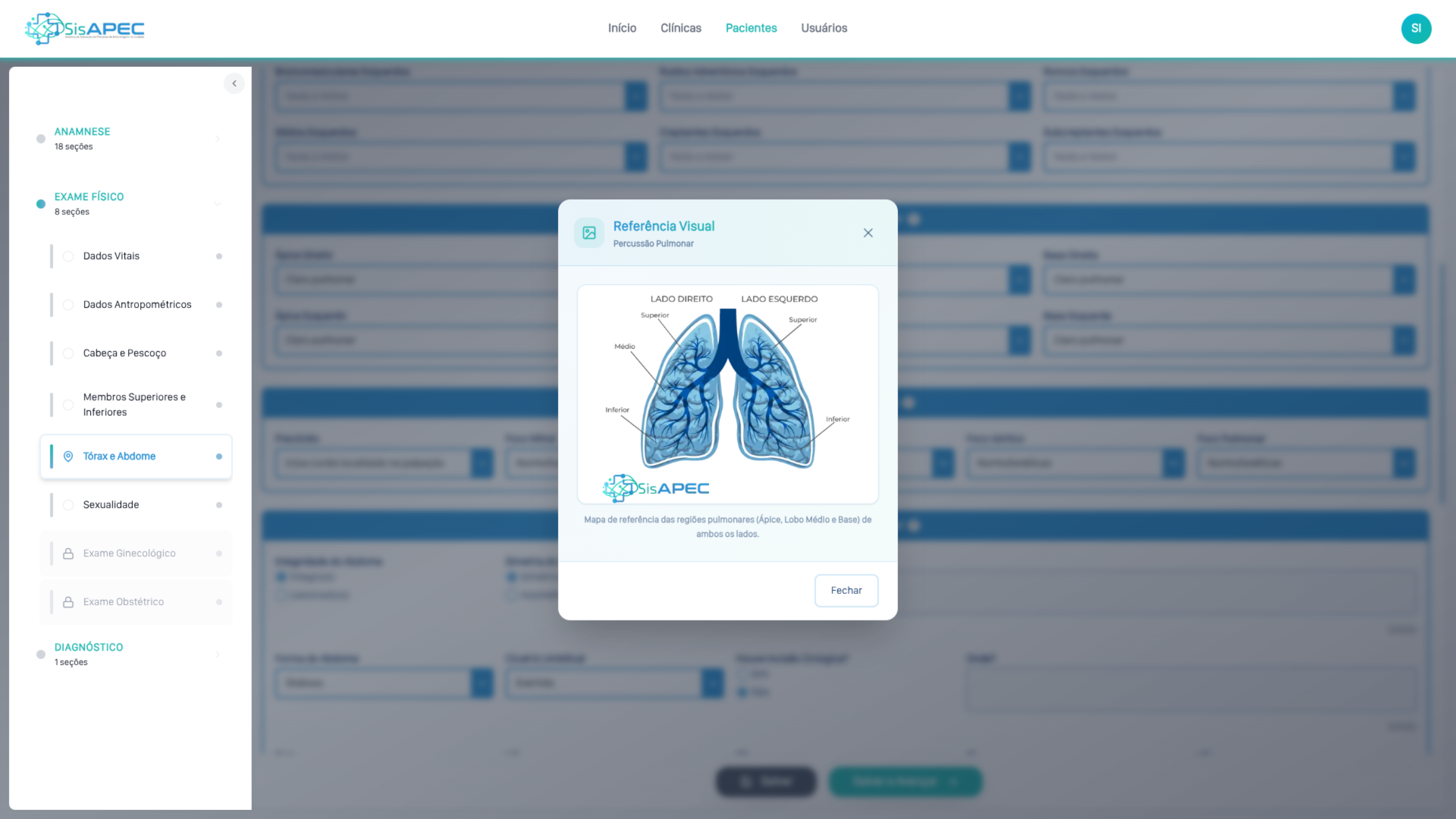Collapse the EXAME FÍSICO section

(x=130, y=204)
